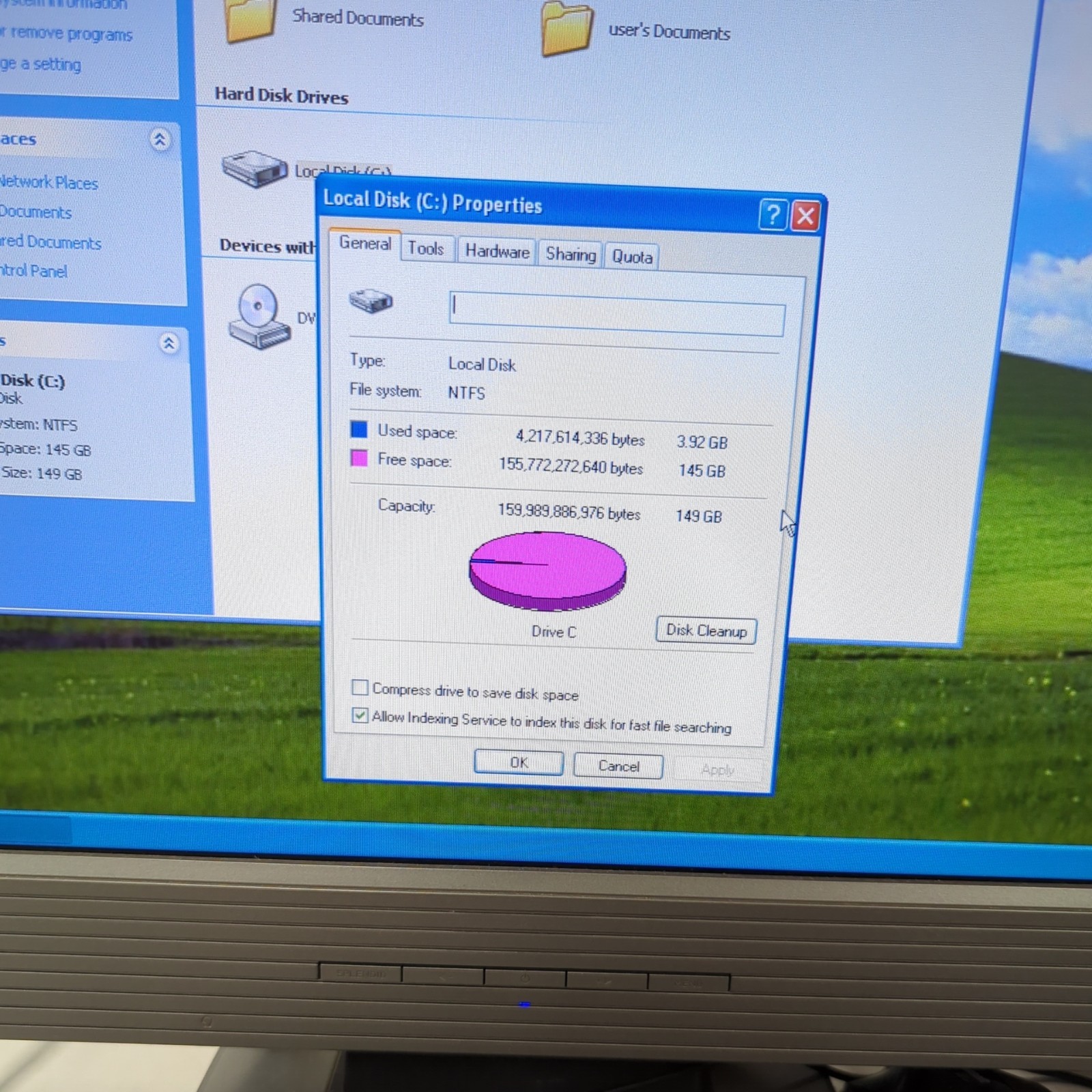Open the Hardware tab
This screenshot has height=1092, width=1092.
(497, 252)
